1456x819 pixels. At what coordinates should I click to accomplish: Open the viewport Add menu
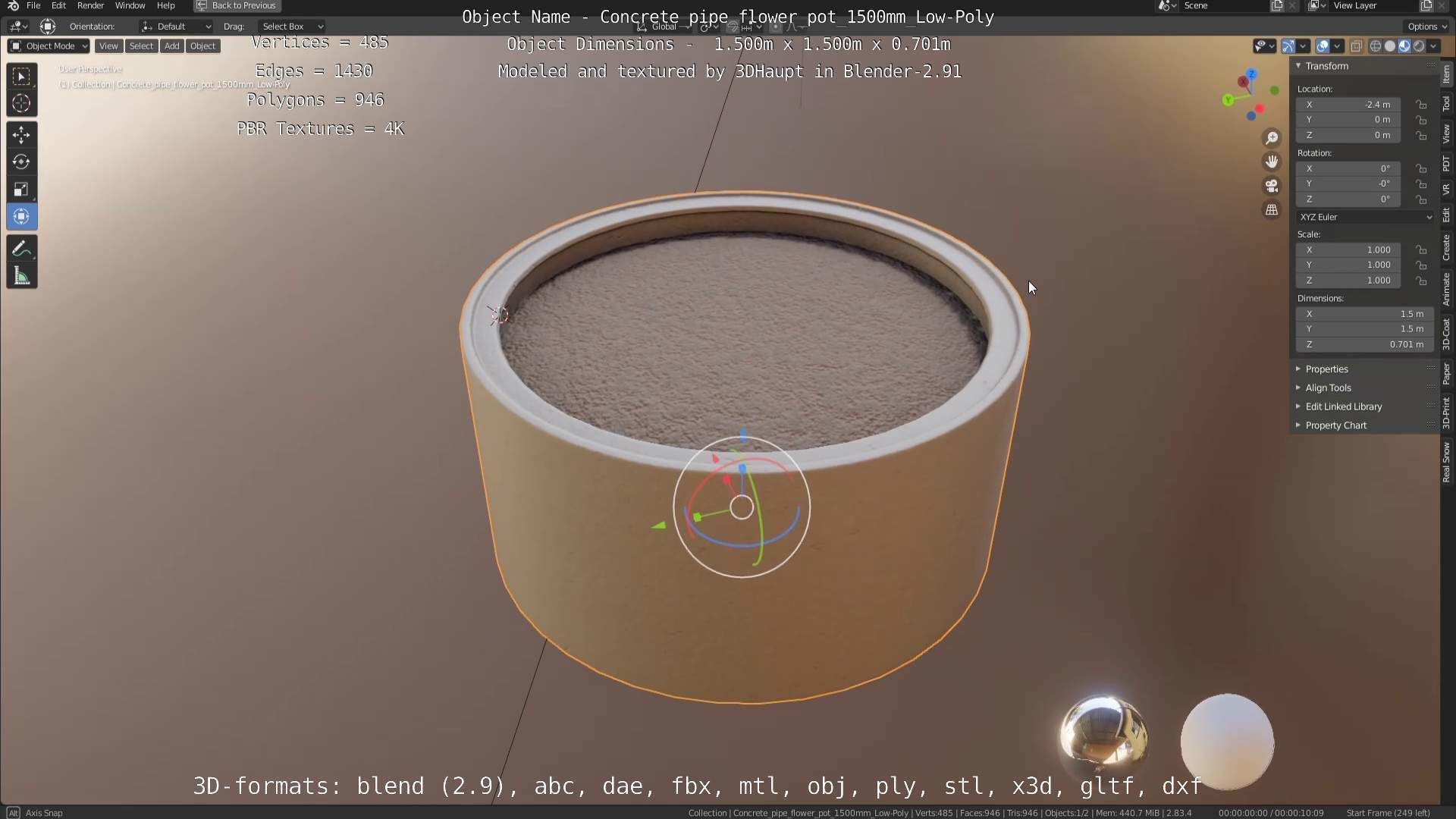pyautogui.click(x=172, y=46)
